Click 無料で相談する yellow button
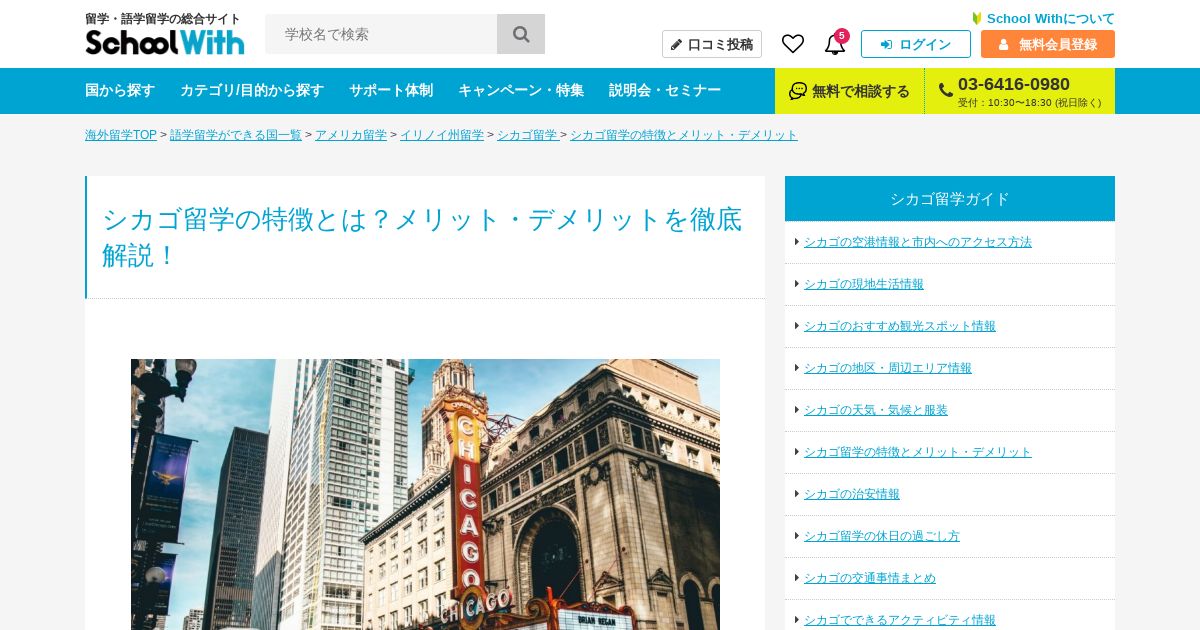 pos(850,91)
